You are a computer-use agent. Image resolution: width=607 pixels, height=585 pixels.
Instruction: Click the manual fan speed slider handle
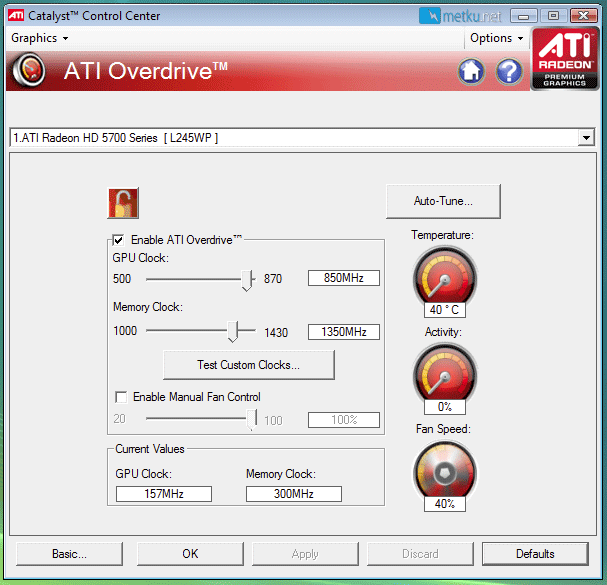(252, 420)
